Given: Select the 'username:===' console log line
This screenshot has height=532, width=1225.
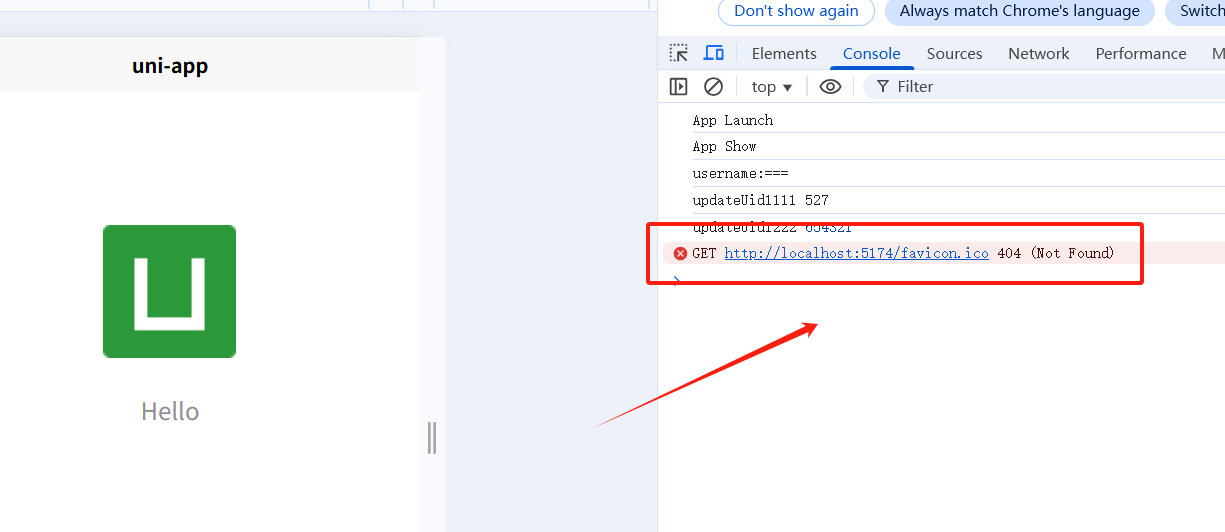Looking at the screenshot, I should [740, 173].
